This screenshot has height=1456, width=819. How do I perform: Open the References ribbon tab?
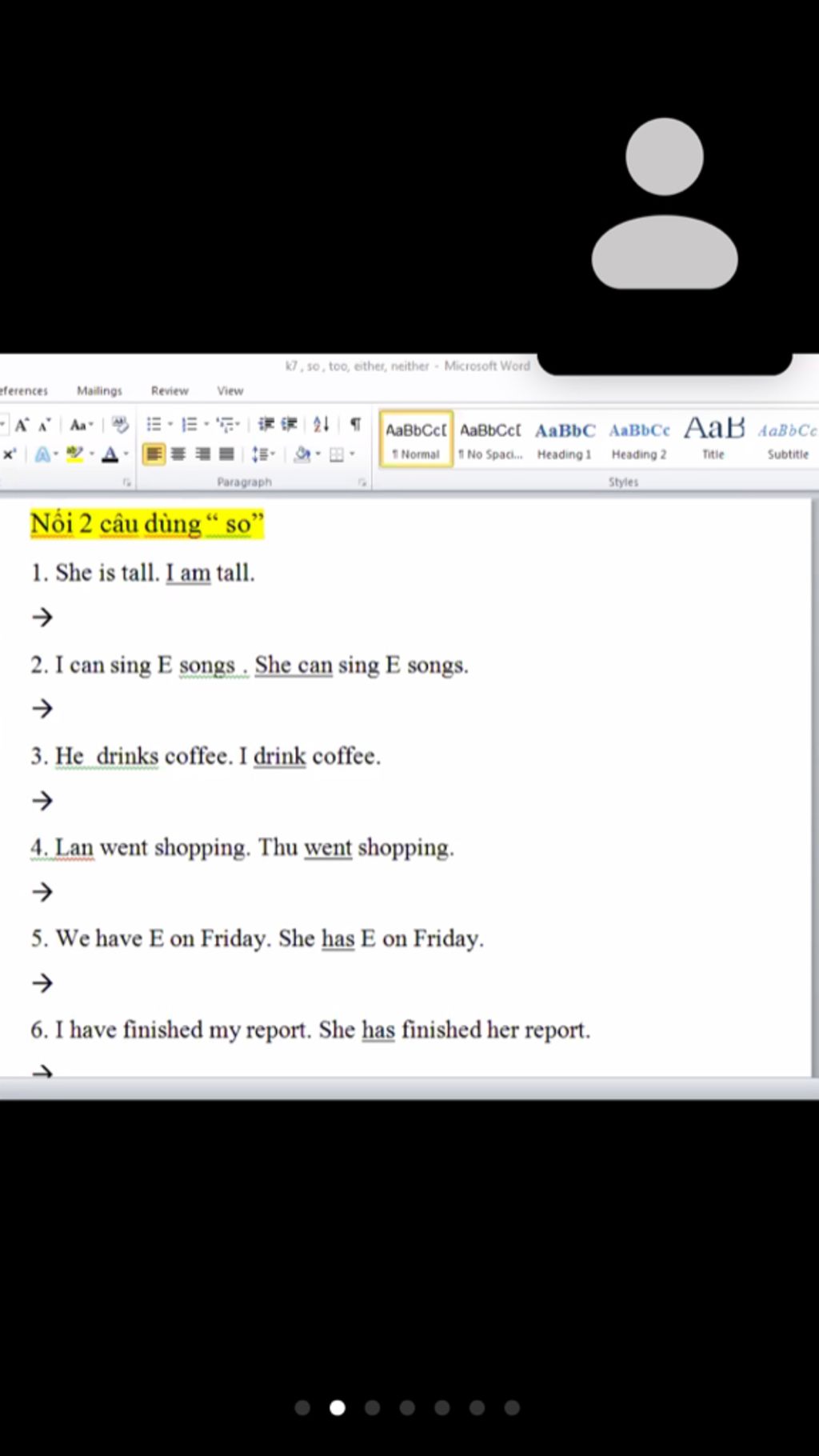point(24,390)
